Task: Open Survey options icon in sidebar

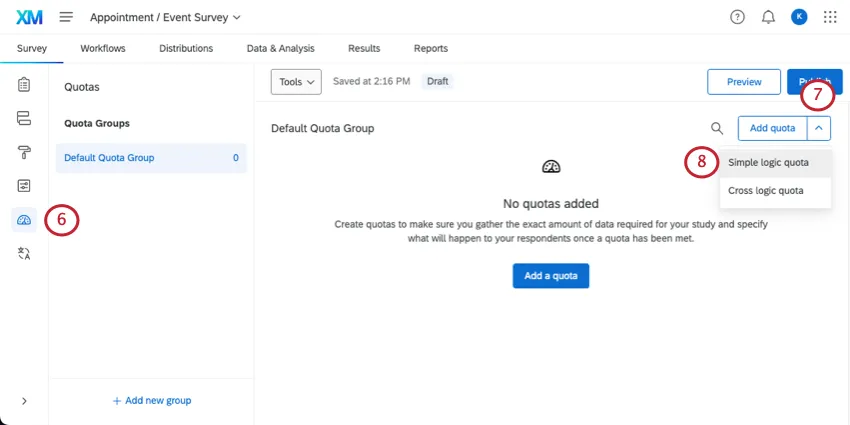Action: [x=24, y=186]
